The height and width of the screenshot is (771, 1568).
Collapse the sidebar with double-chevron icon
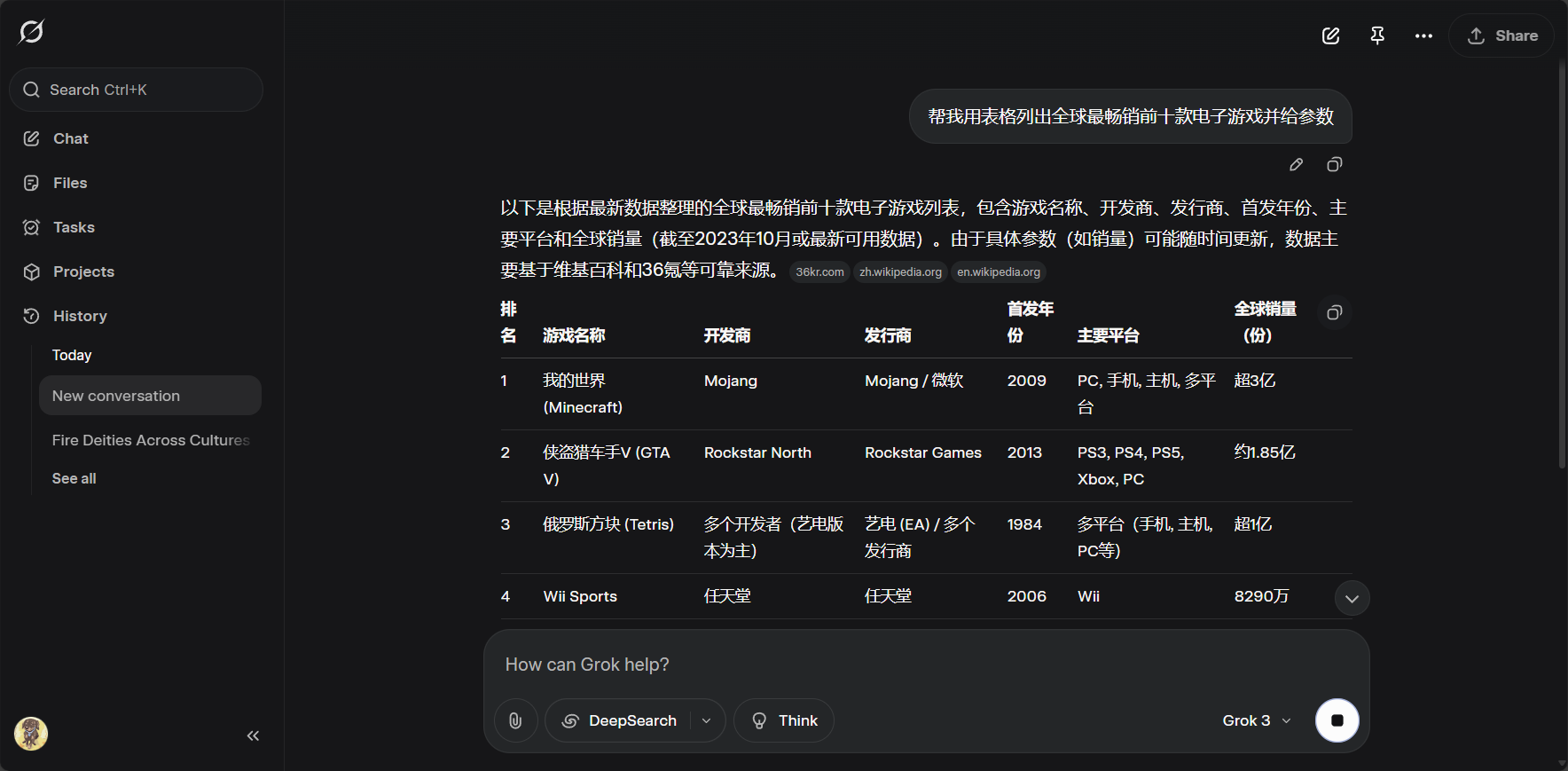click(253, 736)
